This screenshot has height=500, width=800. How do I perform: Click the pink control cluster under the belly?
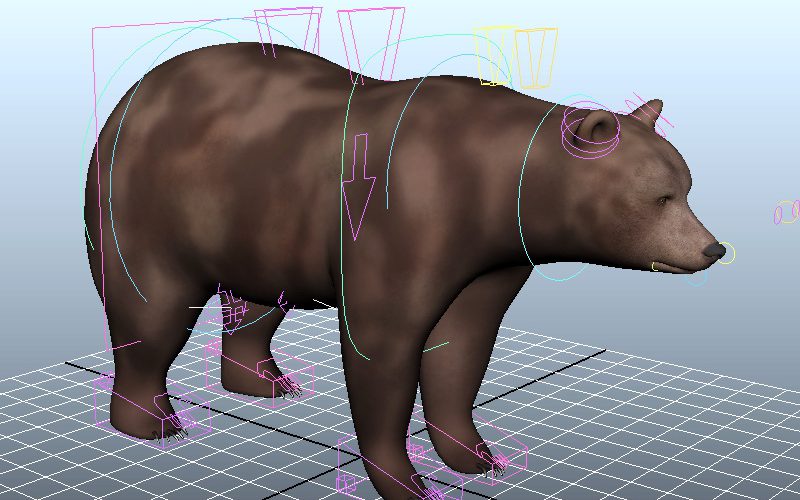233,310
